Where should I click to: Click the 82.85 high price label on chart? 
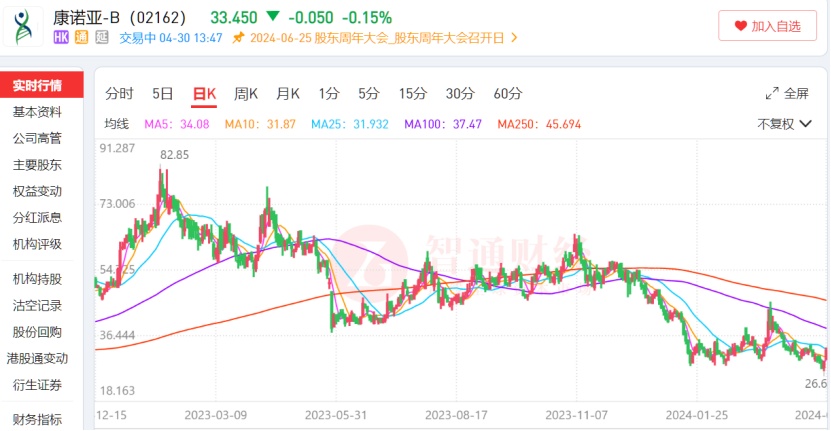pos(174,155)
